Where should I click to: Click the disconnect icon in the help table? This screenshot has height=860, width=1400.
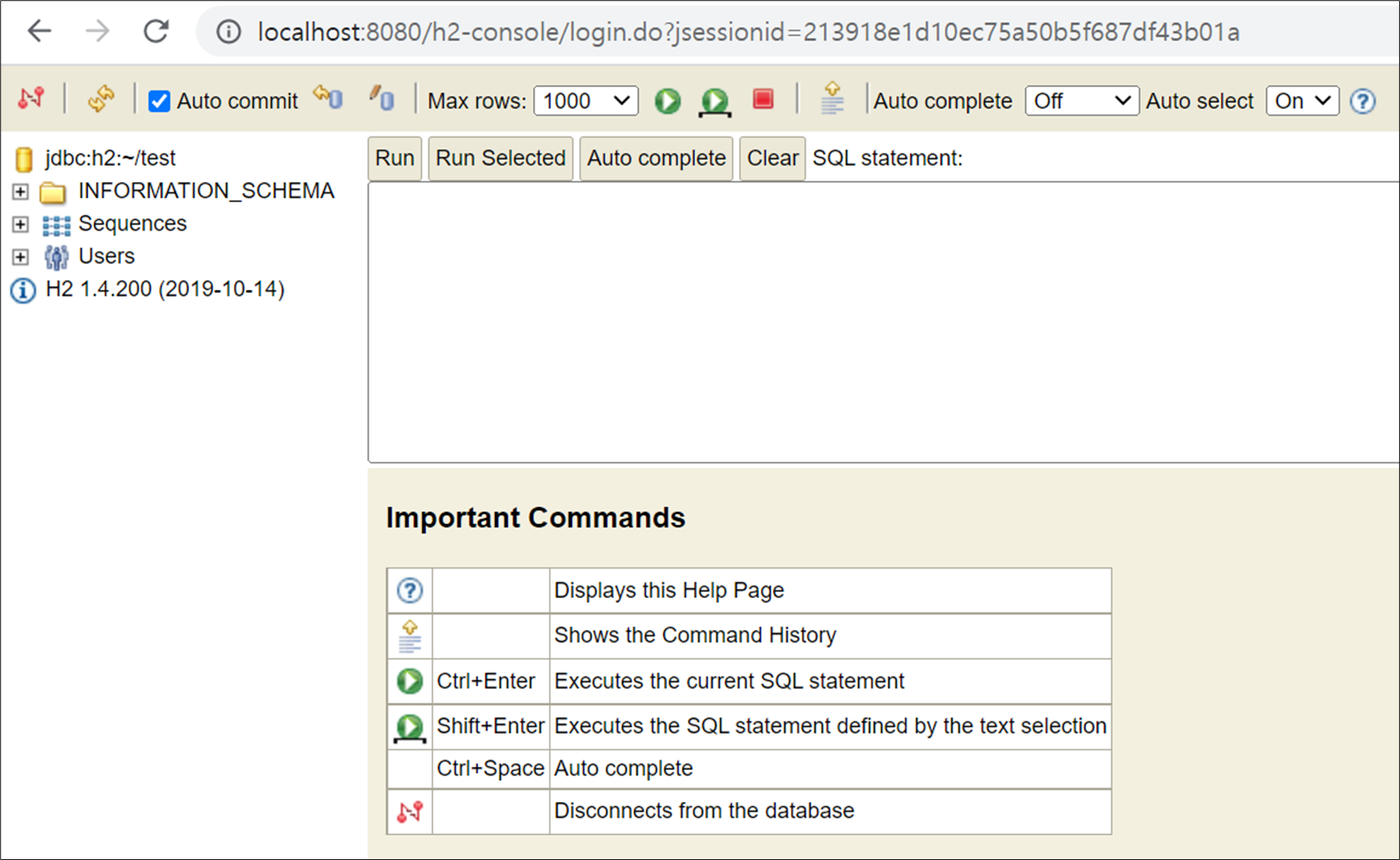pyautogui.click(x=410, y=811)
